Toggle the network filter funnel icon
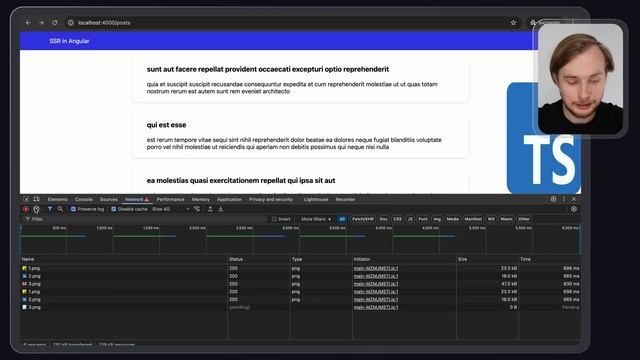640x360 pixels. (x=50, y=209)
